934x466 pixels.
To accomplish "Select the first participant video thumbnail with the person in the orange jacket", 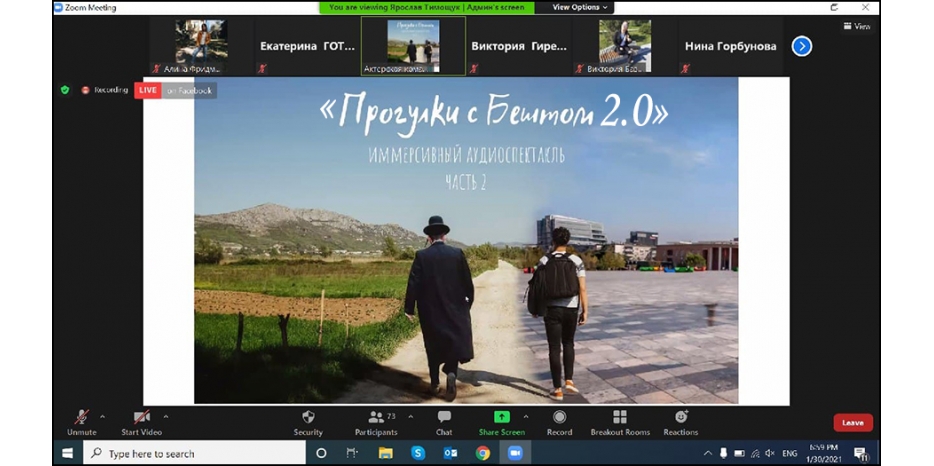I will 201,46.
